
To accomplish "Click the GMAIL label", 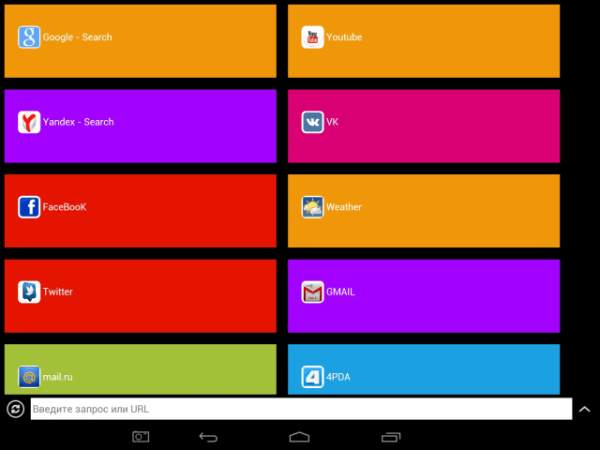I will coord(340,292).
